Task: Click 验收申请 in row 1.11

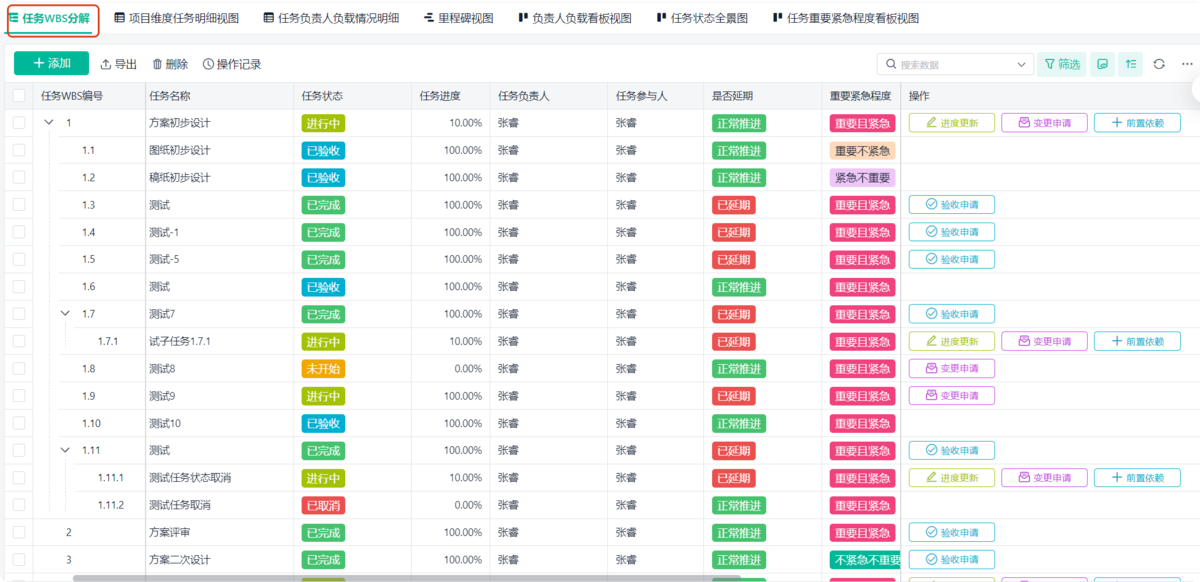Action: [952, 450]
